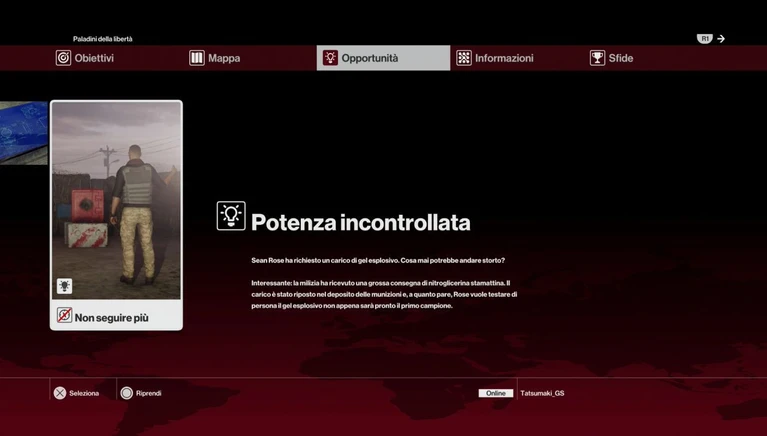
Task: Click the small lightbulb badge on the card
Action: click(64, 286)
